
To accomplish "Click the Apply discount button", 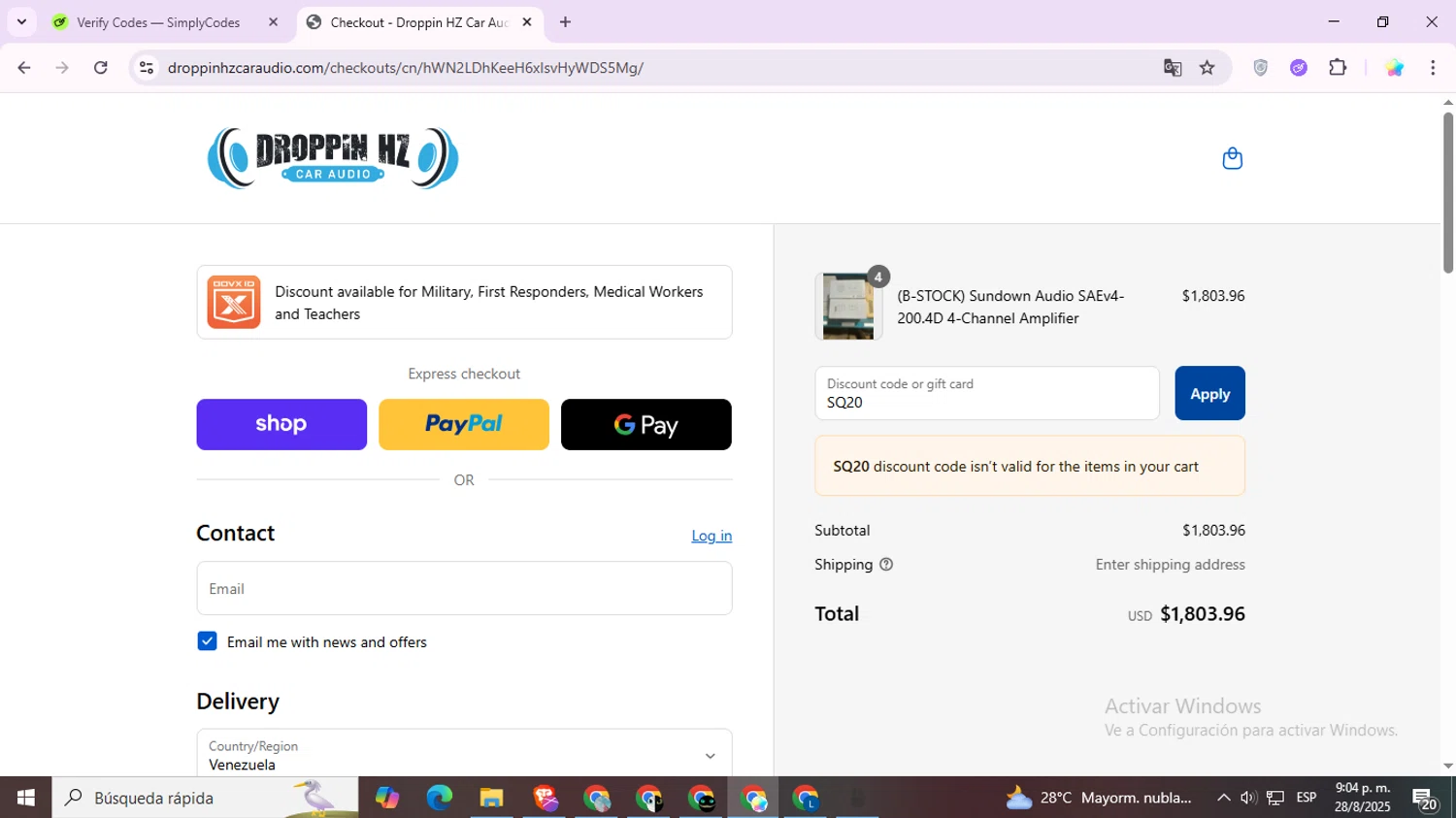I will pos(1209,393).
